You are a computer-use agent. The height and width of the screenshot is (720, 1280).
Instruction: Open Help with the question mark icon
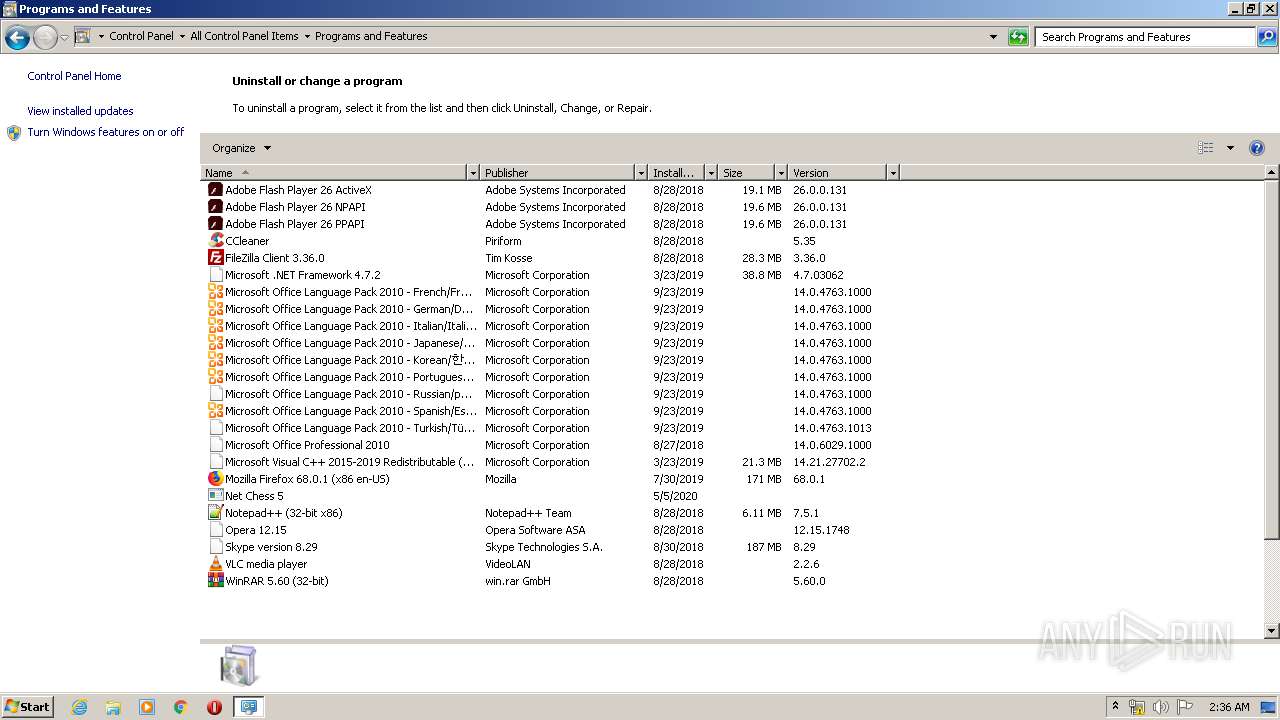click(x=1257, y=148)
